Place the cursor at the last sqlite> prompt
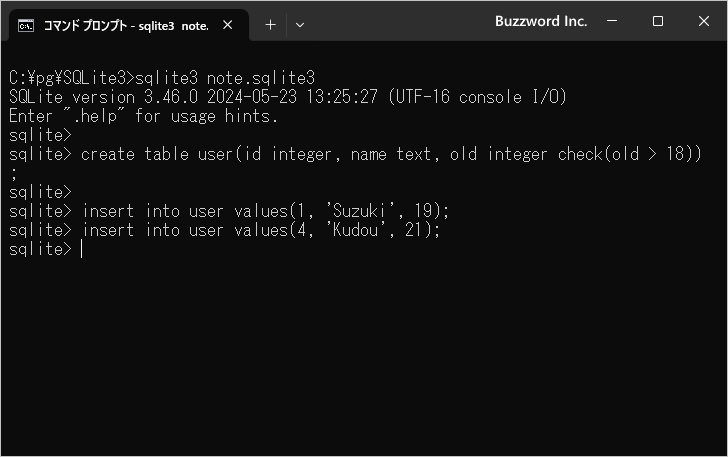This screenshot has height=457, width=728. click(x=81, y=249)
